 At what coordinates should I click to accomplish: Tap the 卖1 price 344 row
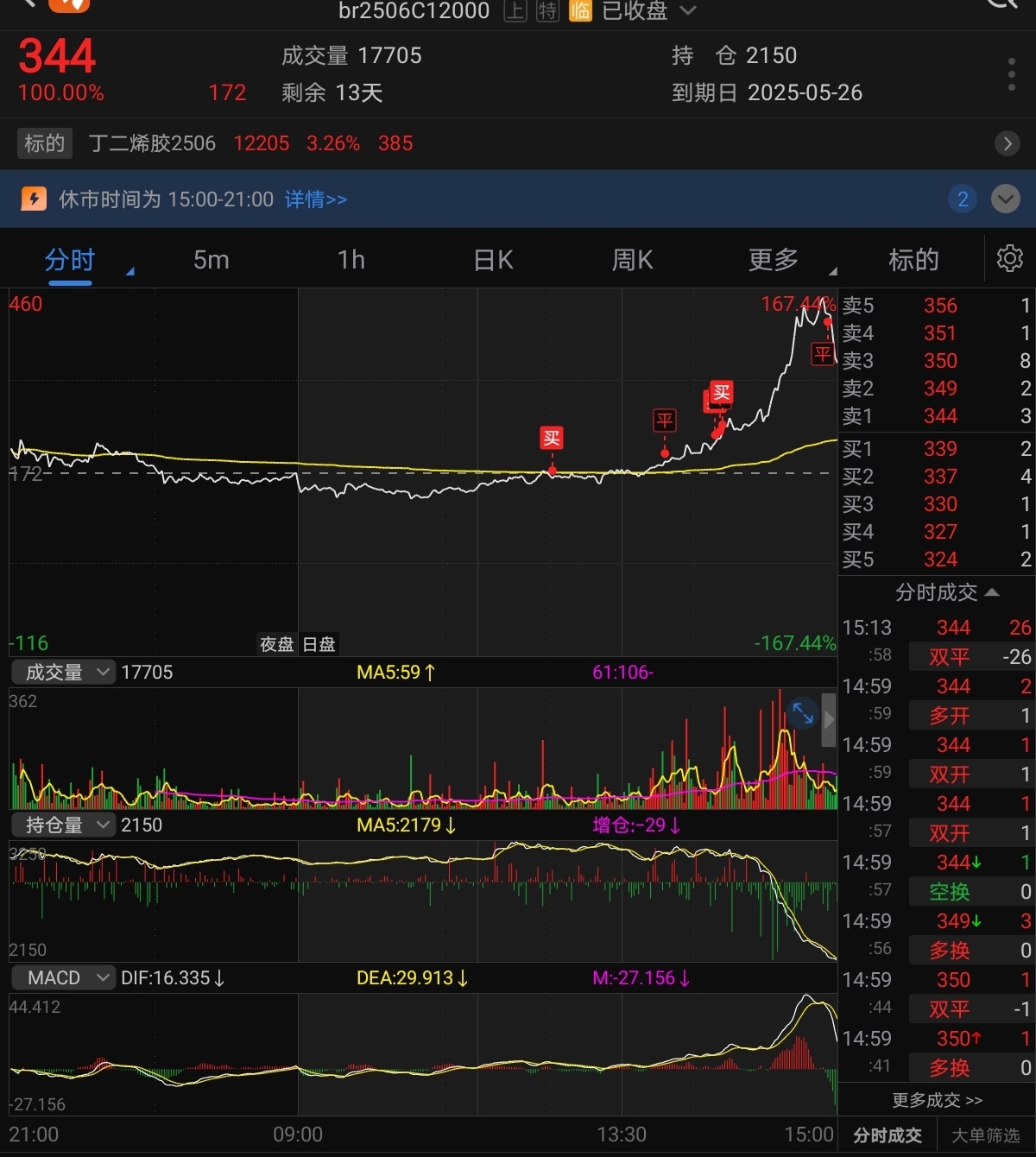tap(937, 416)
